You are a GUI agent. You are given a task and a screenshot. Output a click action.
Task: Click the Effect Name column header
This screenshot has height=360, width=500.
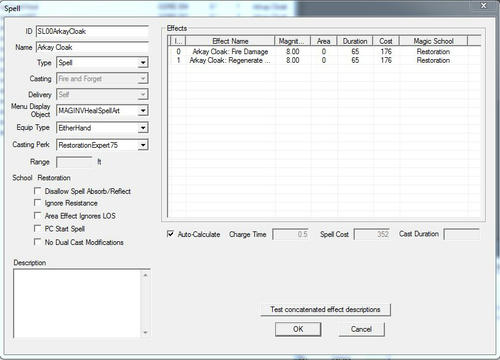[230, 41]
